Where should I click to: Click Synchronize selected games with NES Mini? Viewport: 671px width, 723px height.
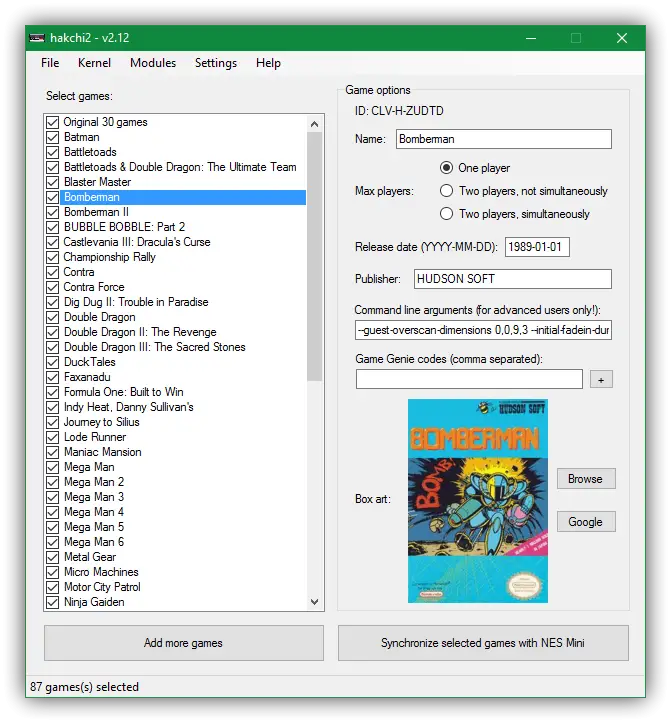483,643
